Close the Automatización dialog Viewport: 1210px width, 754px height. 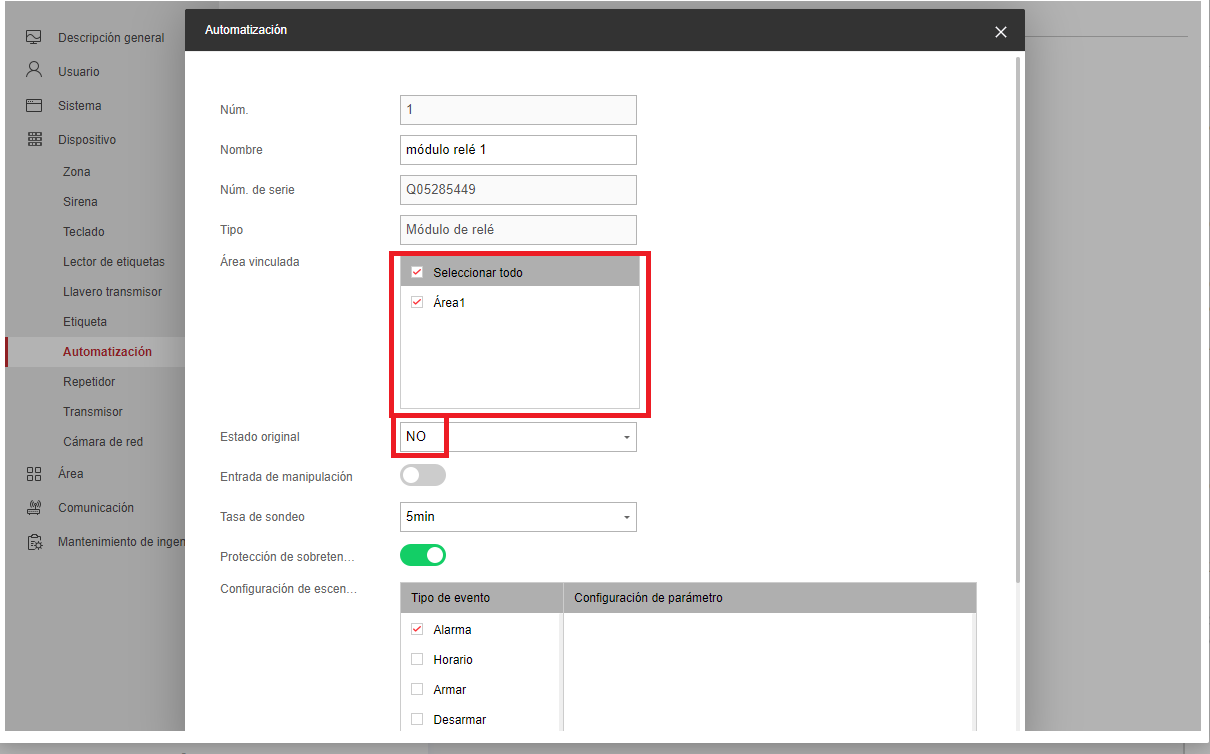tap(1001, 32)
